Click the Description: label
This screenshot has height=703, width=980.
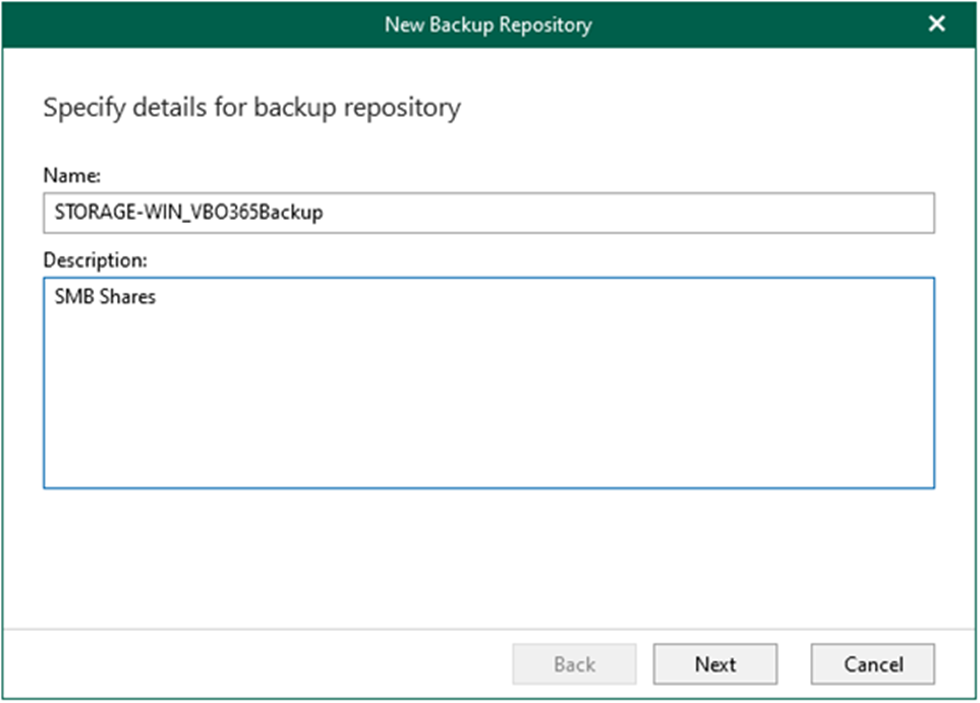pos(95,260)
